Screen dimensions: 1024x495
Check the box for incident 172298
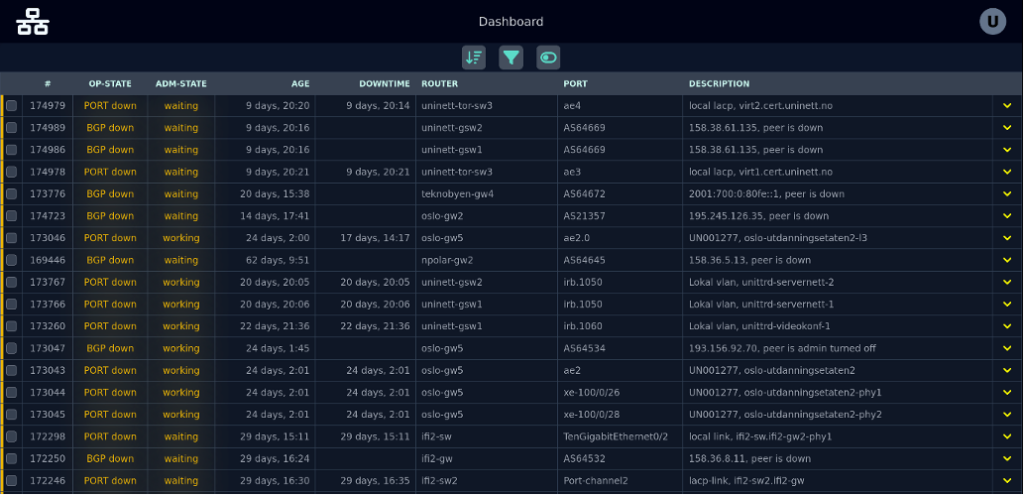point(12,437)
